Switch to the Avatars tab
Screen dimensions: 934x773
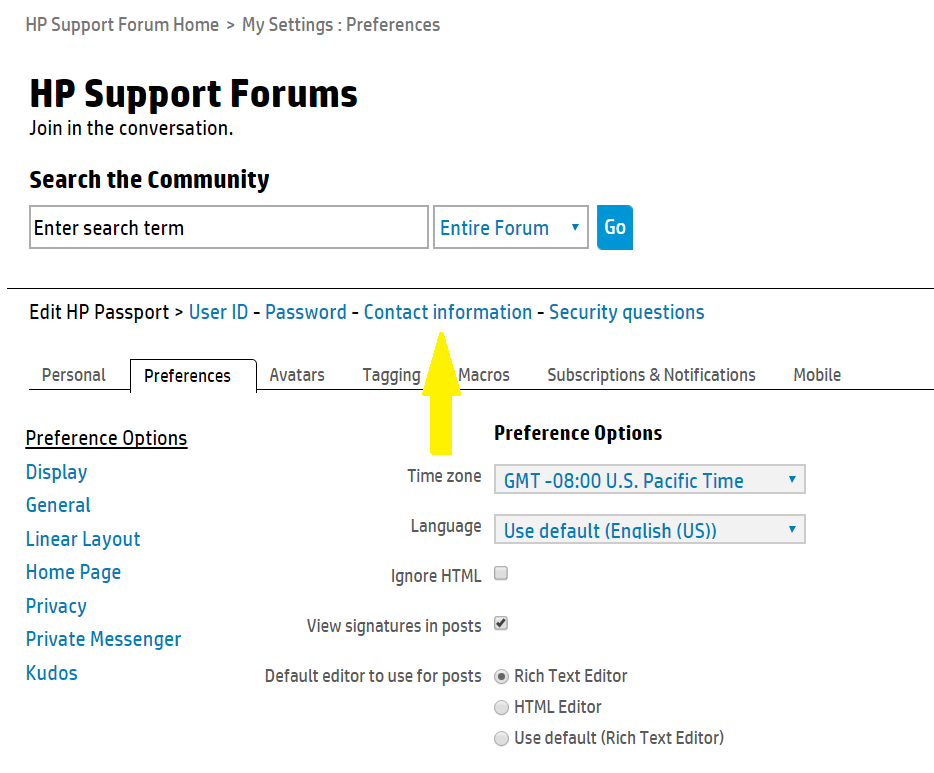pyautogui.click(x=296, y=375)
